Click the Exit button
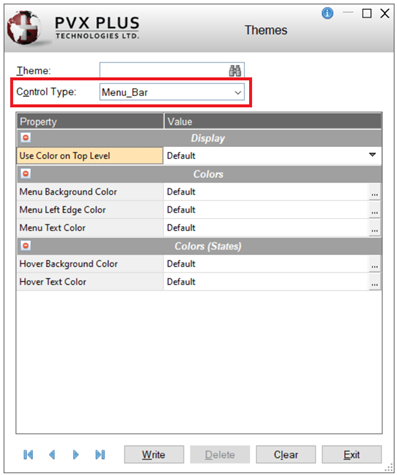 tap(352, 454)
